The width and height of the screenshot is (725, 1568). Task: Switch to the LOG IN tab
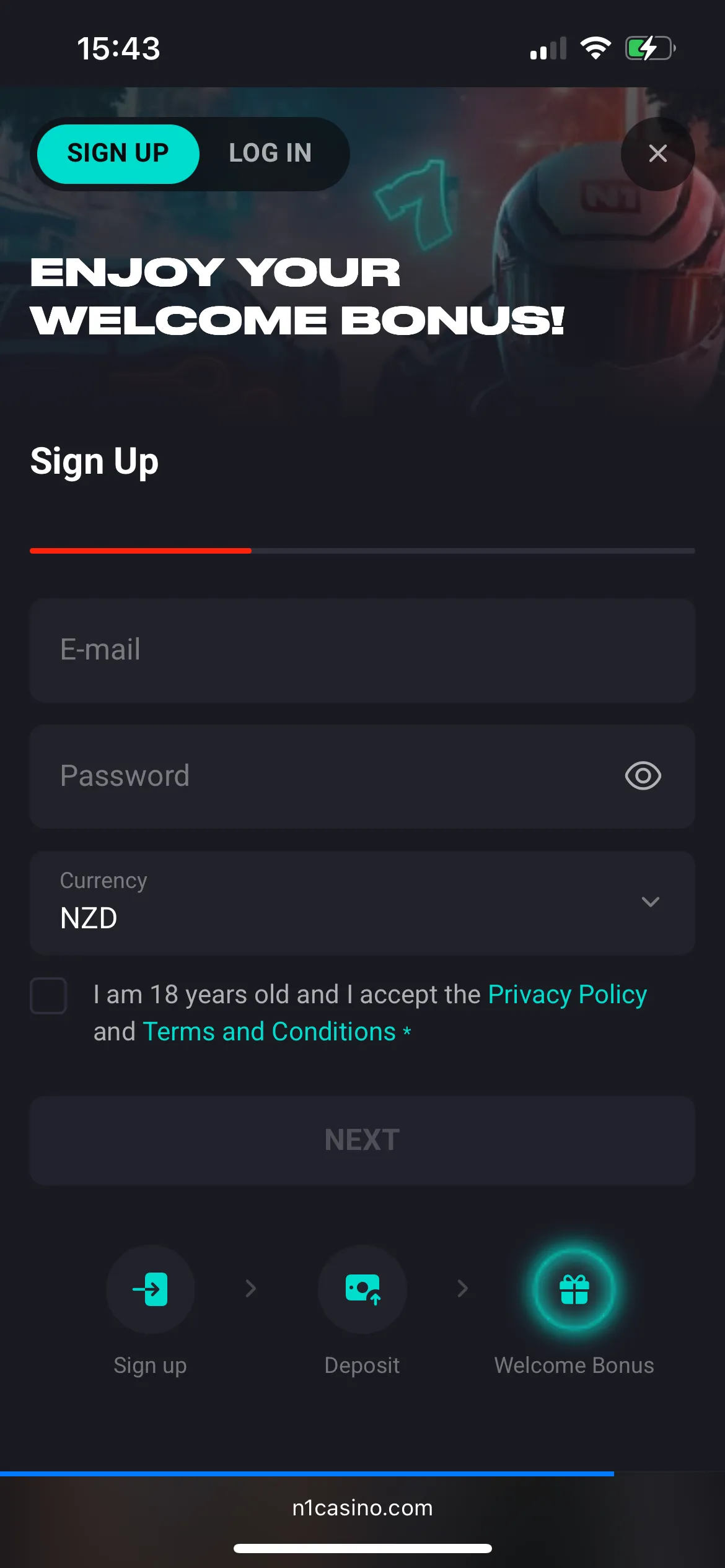[270, 154]
